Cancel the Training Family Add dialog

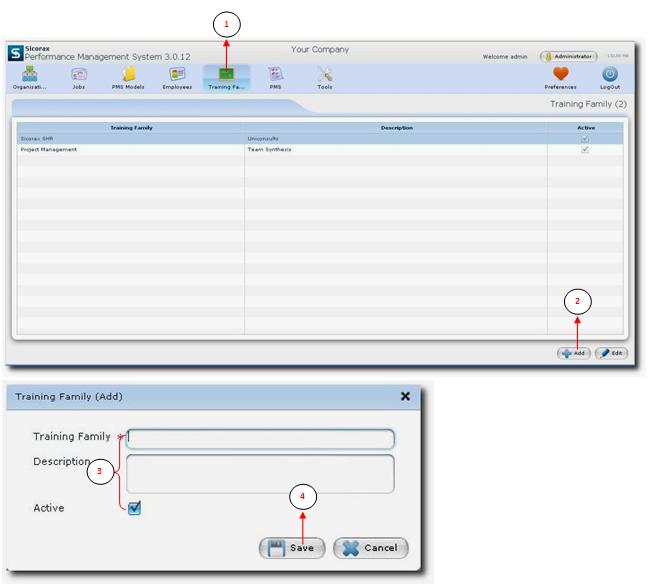click(x=371, y=548)
